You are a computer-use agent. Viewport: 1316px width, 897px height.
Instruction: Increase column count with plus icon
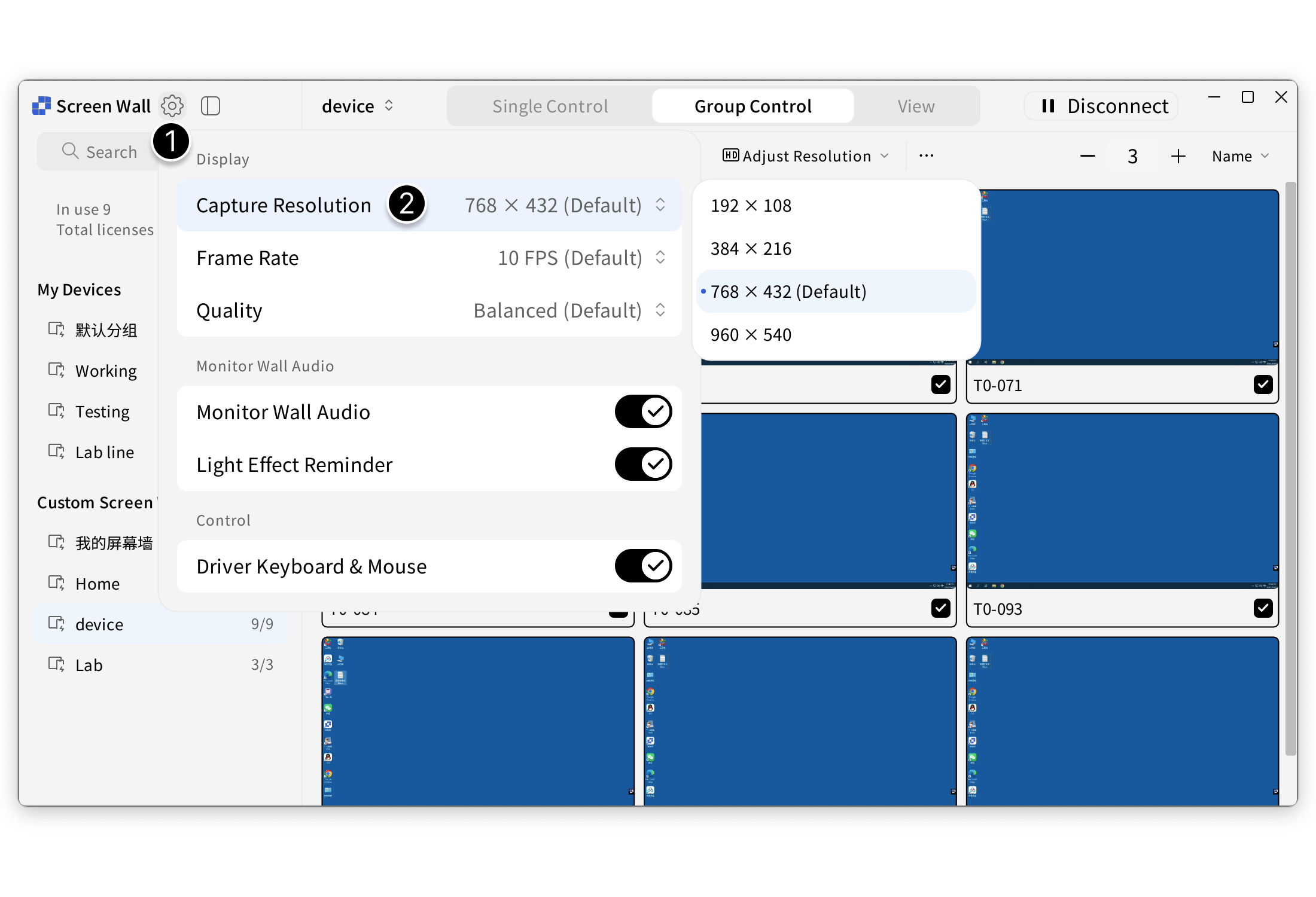pyautogui.click(x=1178, y=156)
